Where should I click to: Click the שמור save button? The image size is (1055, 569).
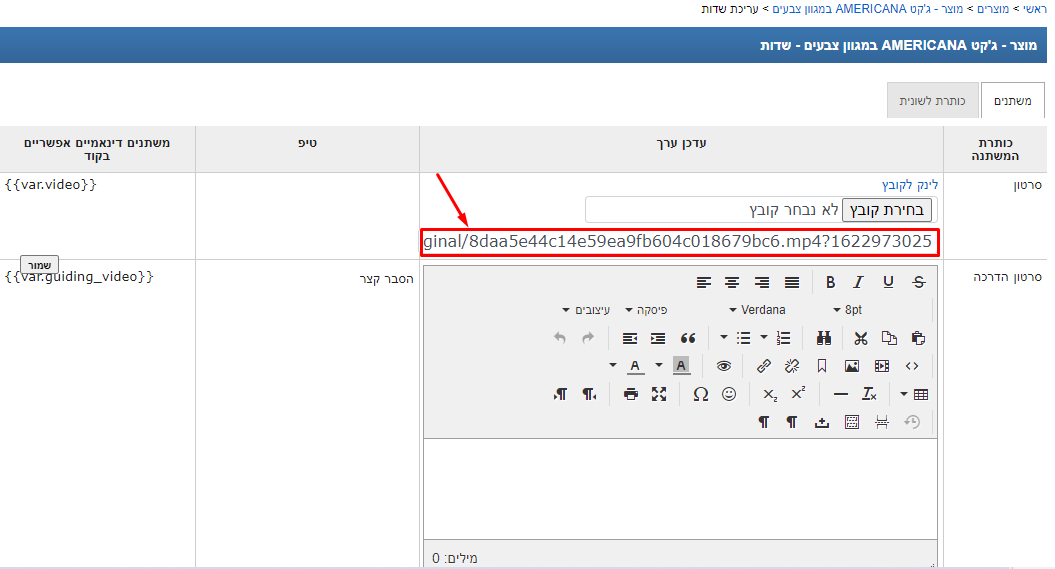click(x=39, y=265)
